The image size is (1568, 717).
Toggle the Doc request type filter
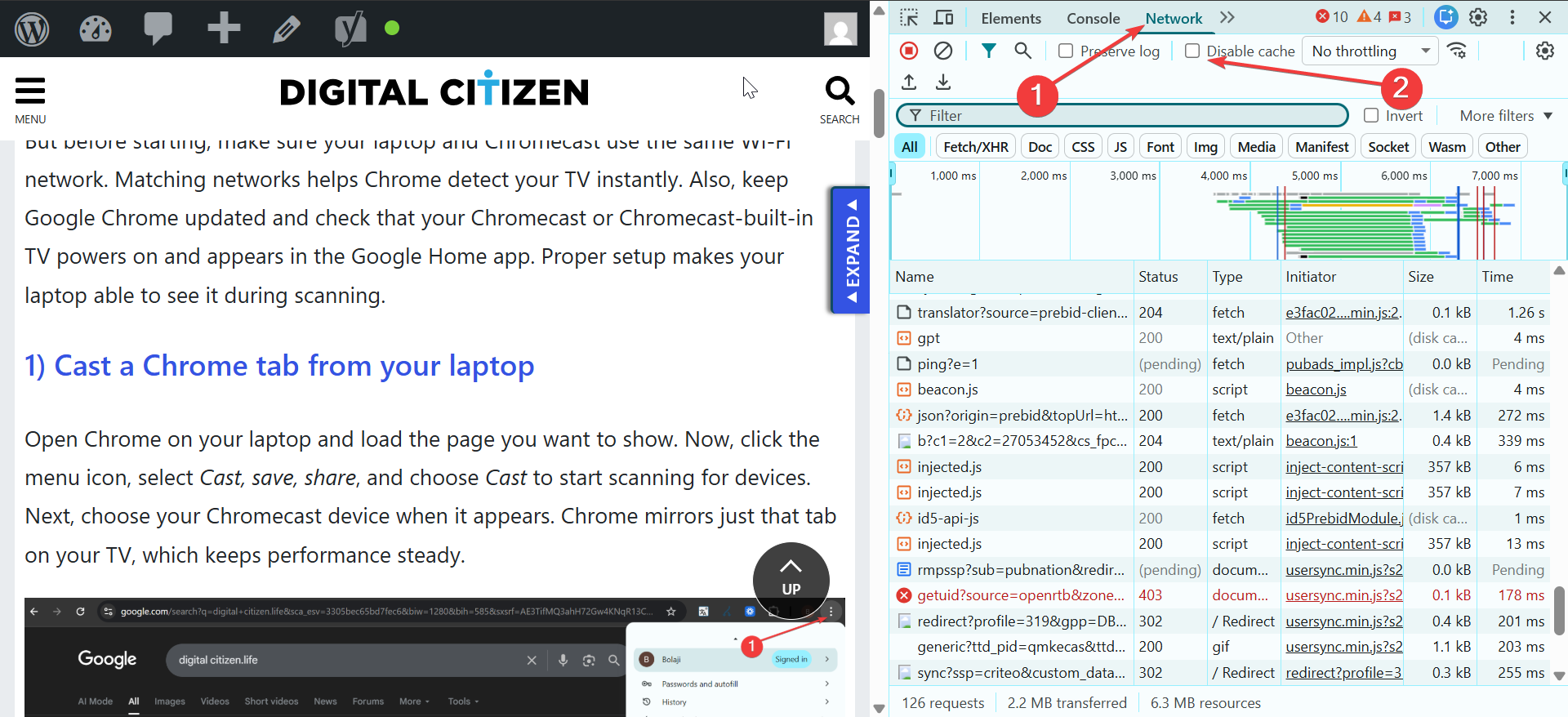1040,147
